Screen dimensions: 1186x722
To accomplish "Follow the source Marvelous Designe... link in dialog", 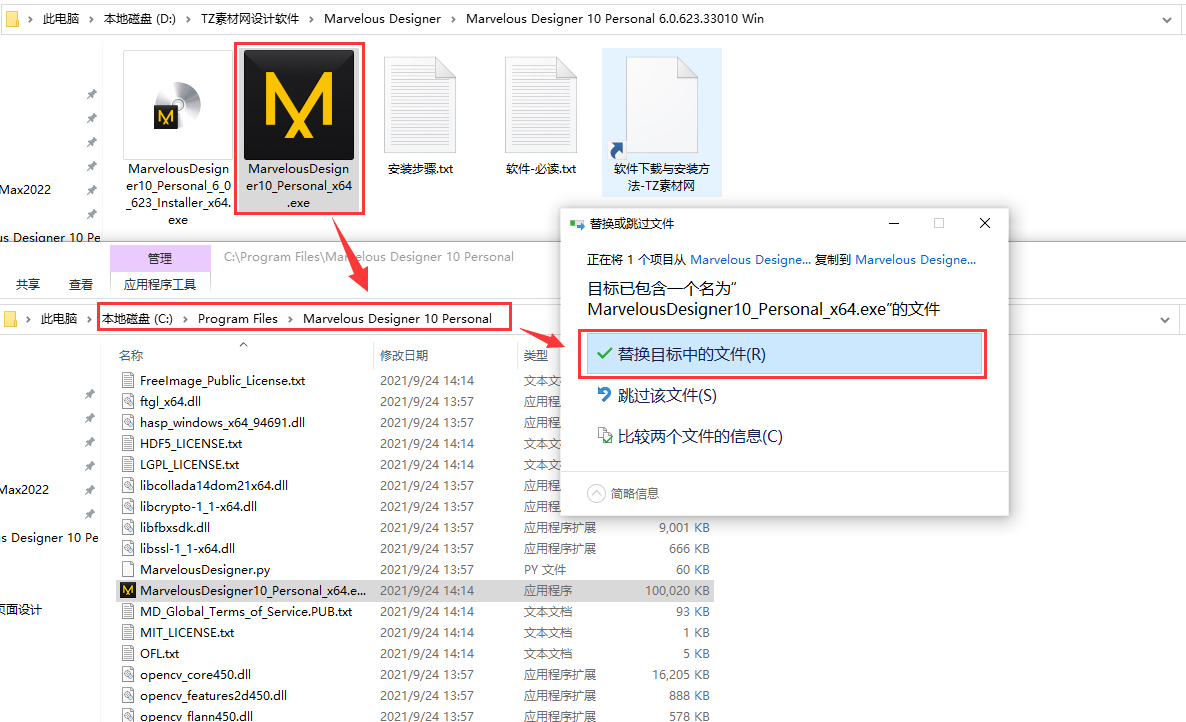I will (x=750, y=259).
